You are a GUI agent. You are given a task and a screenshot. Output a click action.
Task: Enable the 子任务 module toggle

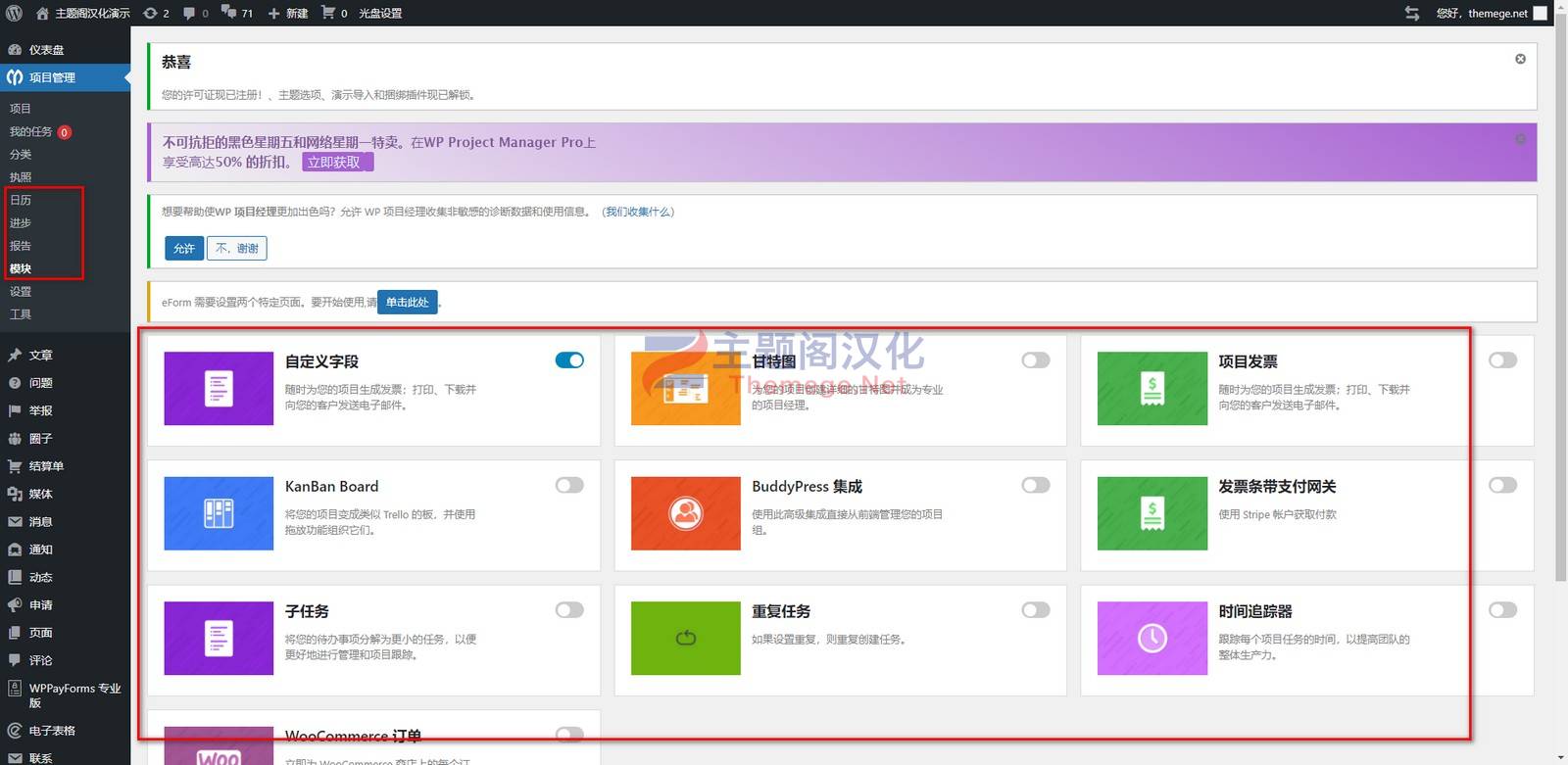pyautogui.click(x=569, y=610)
